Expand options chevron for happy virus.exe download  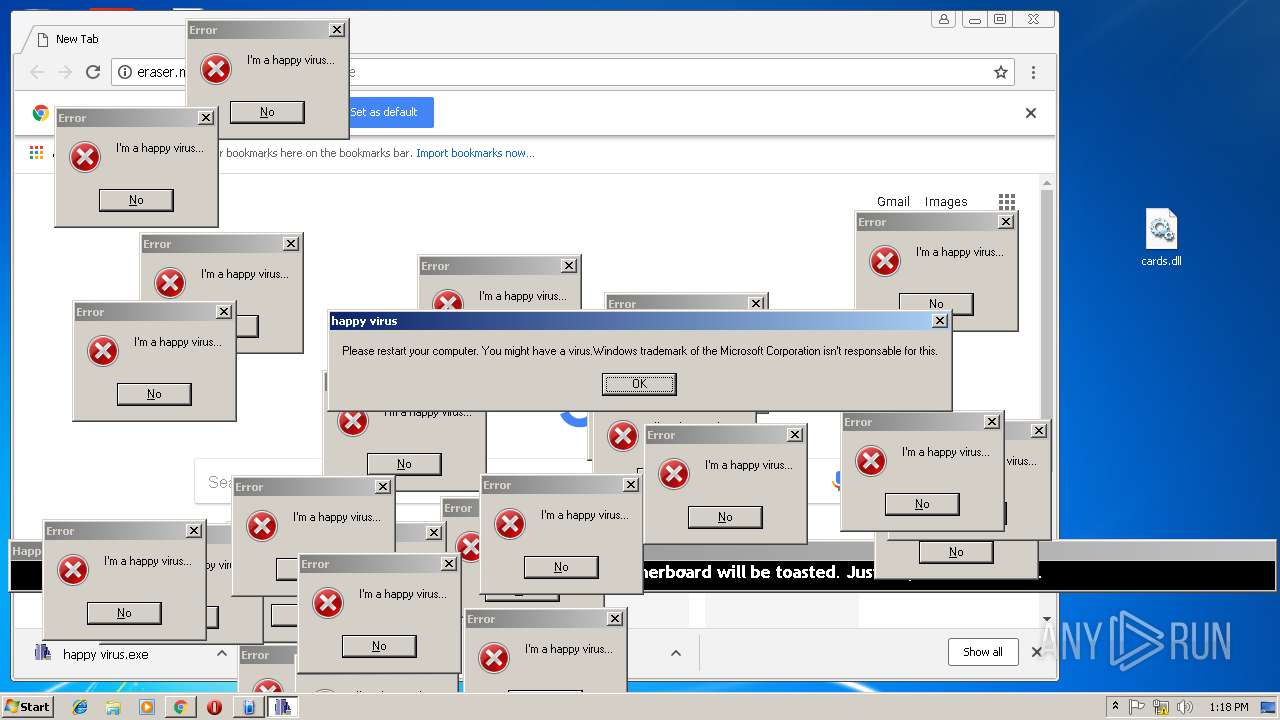pos(222,653)
